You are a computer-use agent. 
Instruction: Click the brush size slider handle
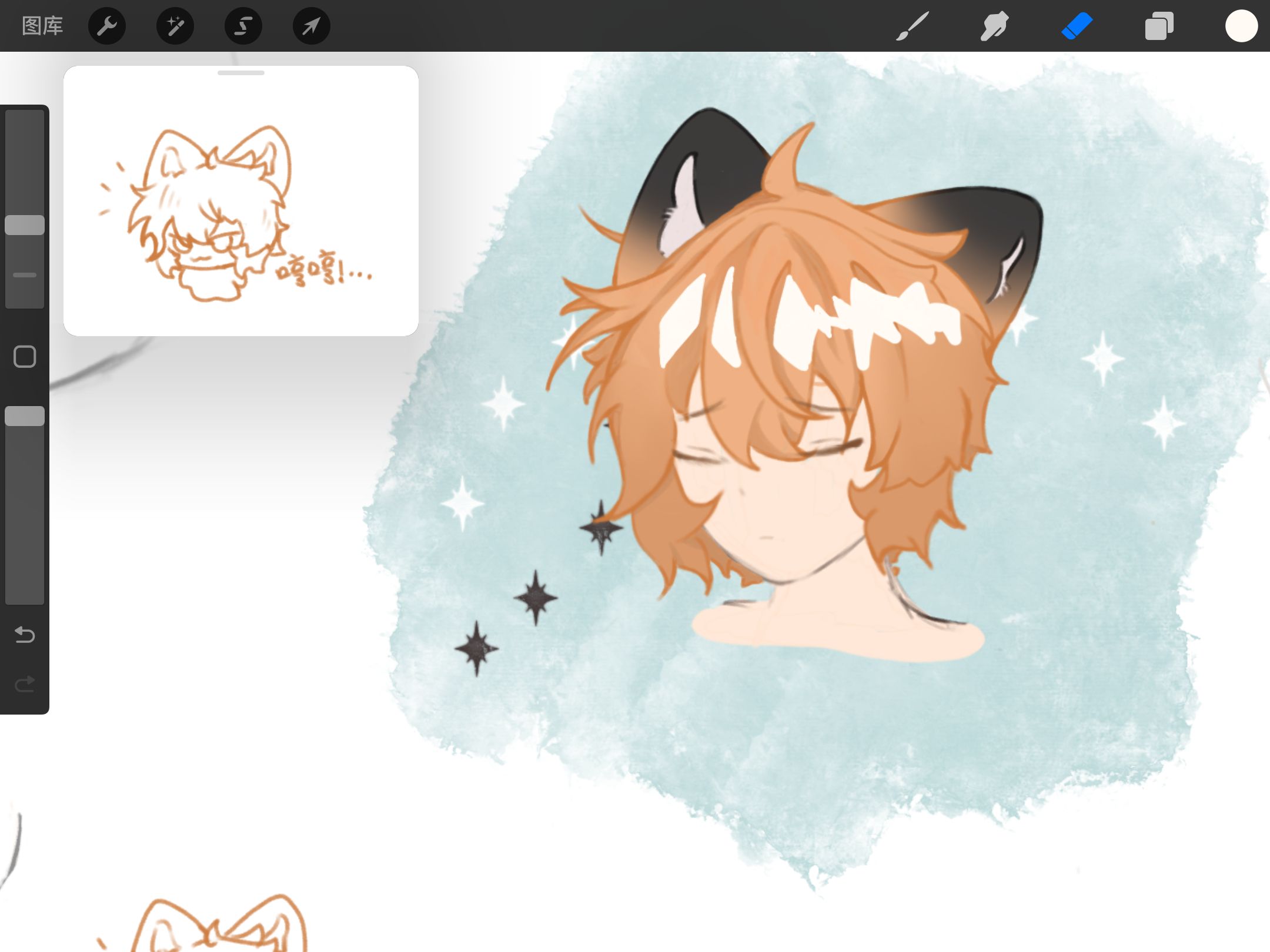(25, 225)
